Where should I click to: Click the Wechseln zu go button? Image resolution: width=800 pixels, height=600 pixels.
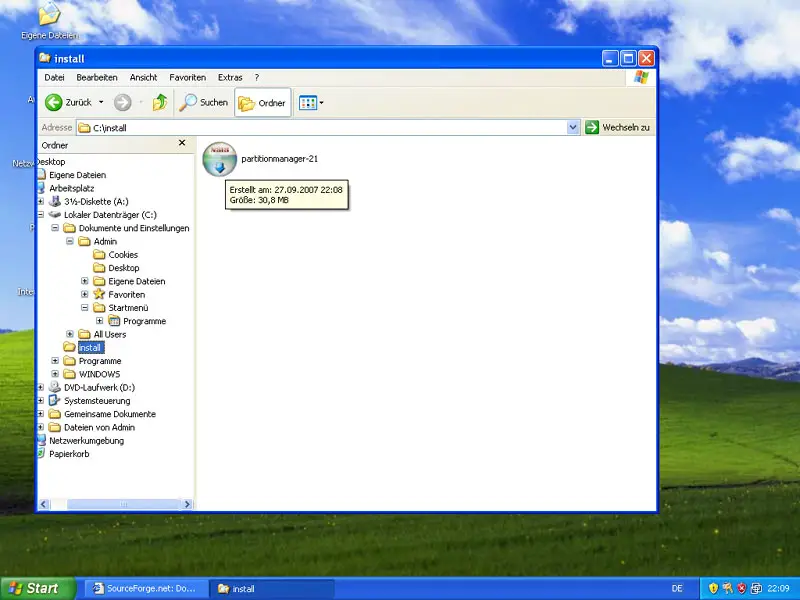[x=618, y=128]
